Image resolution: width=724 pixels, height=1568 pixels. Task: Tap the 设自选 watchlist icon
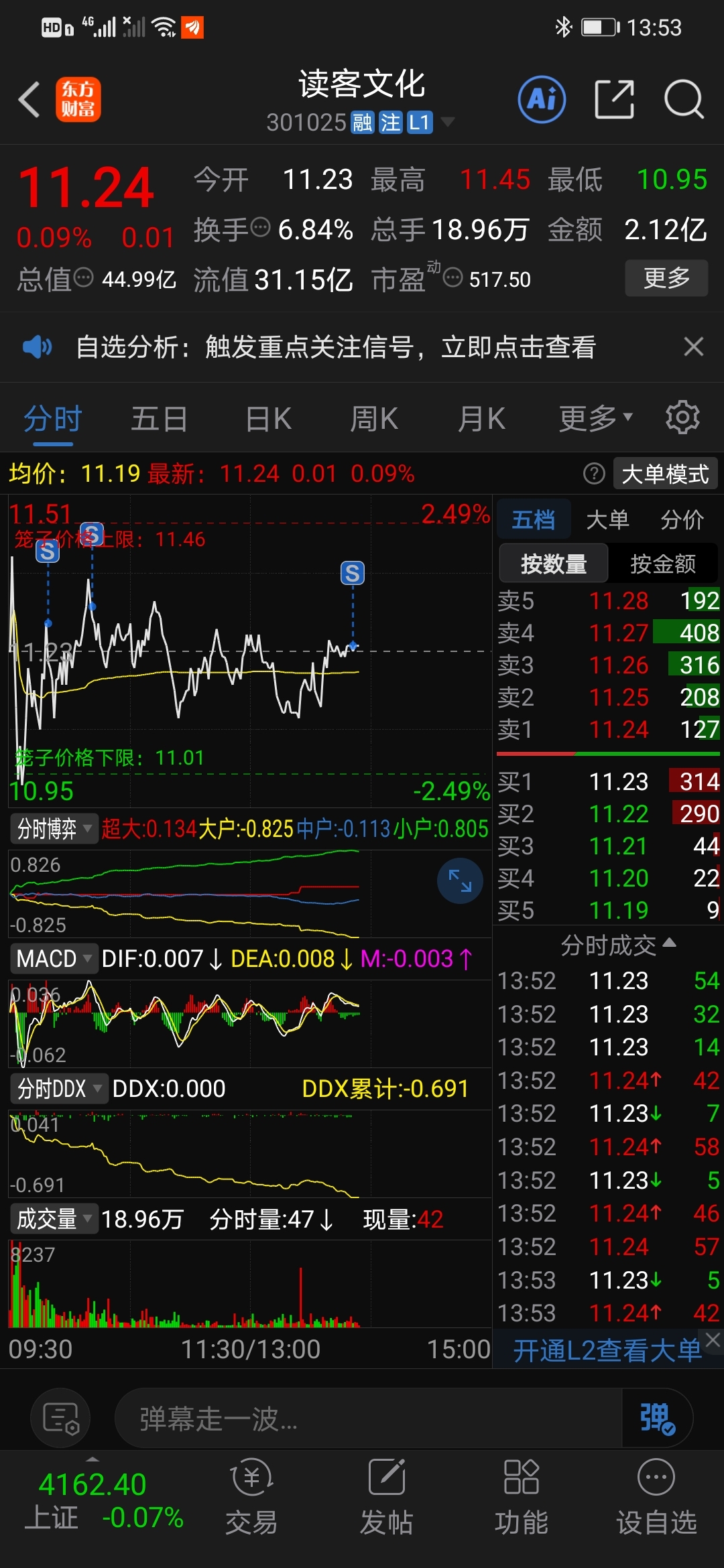point(656,1498)
